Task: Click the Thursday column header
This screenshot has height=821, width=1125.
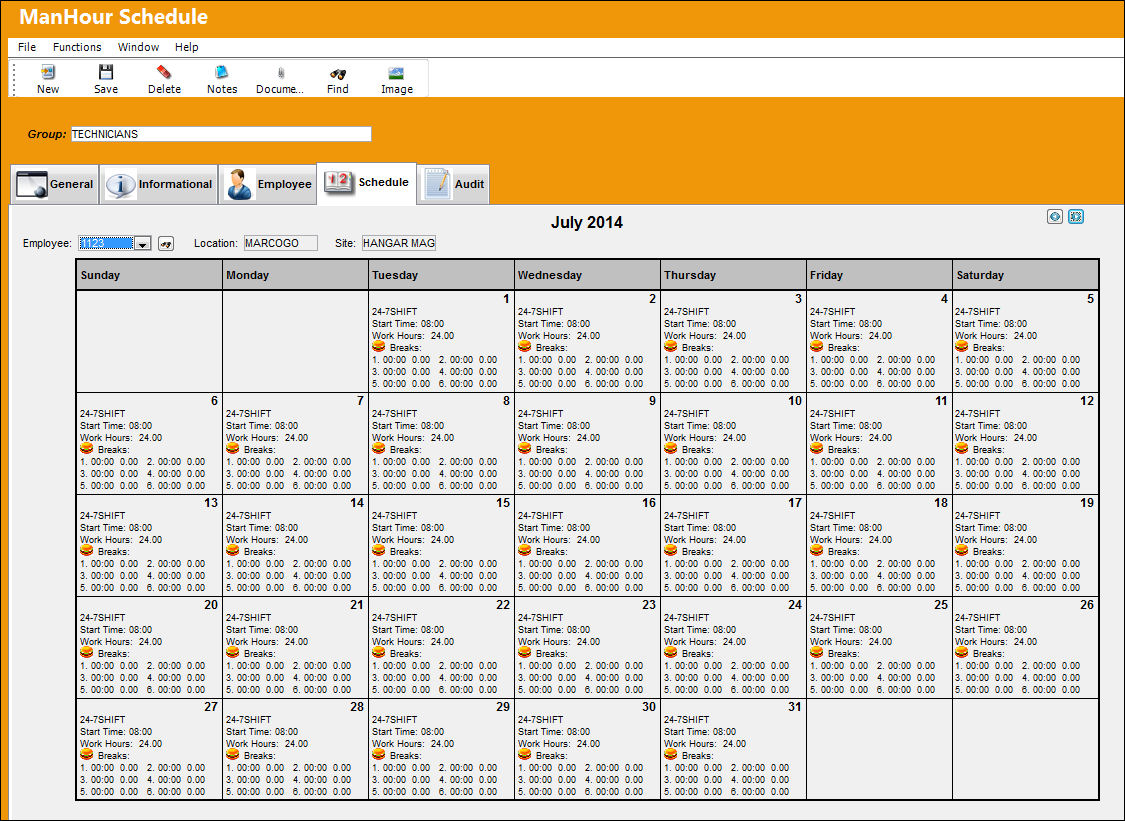Action: [x=733, y=275]
